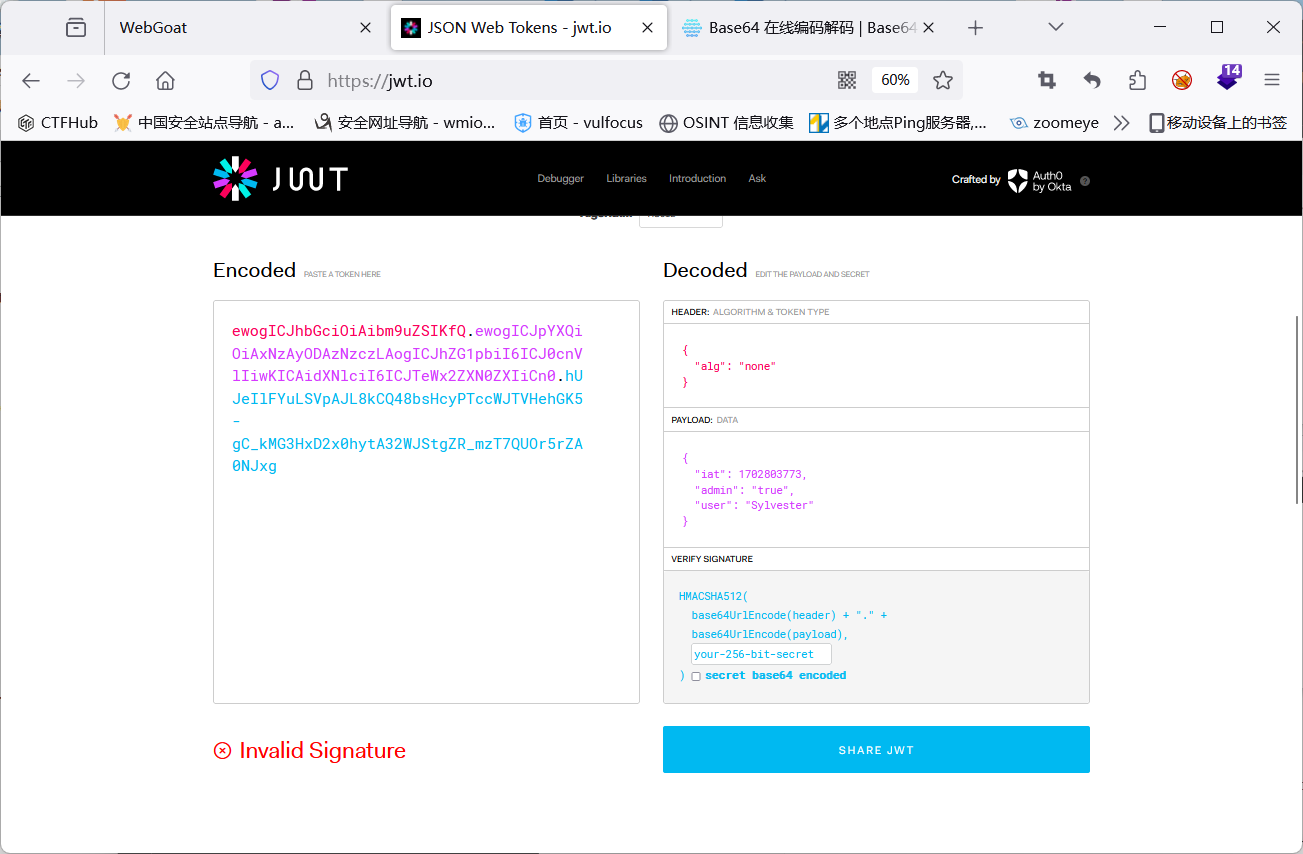
Task: View site security padlock info
Action: coord(305,81)
